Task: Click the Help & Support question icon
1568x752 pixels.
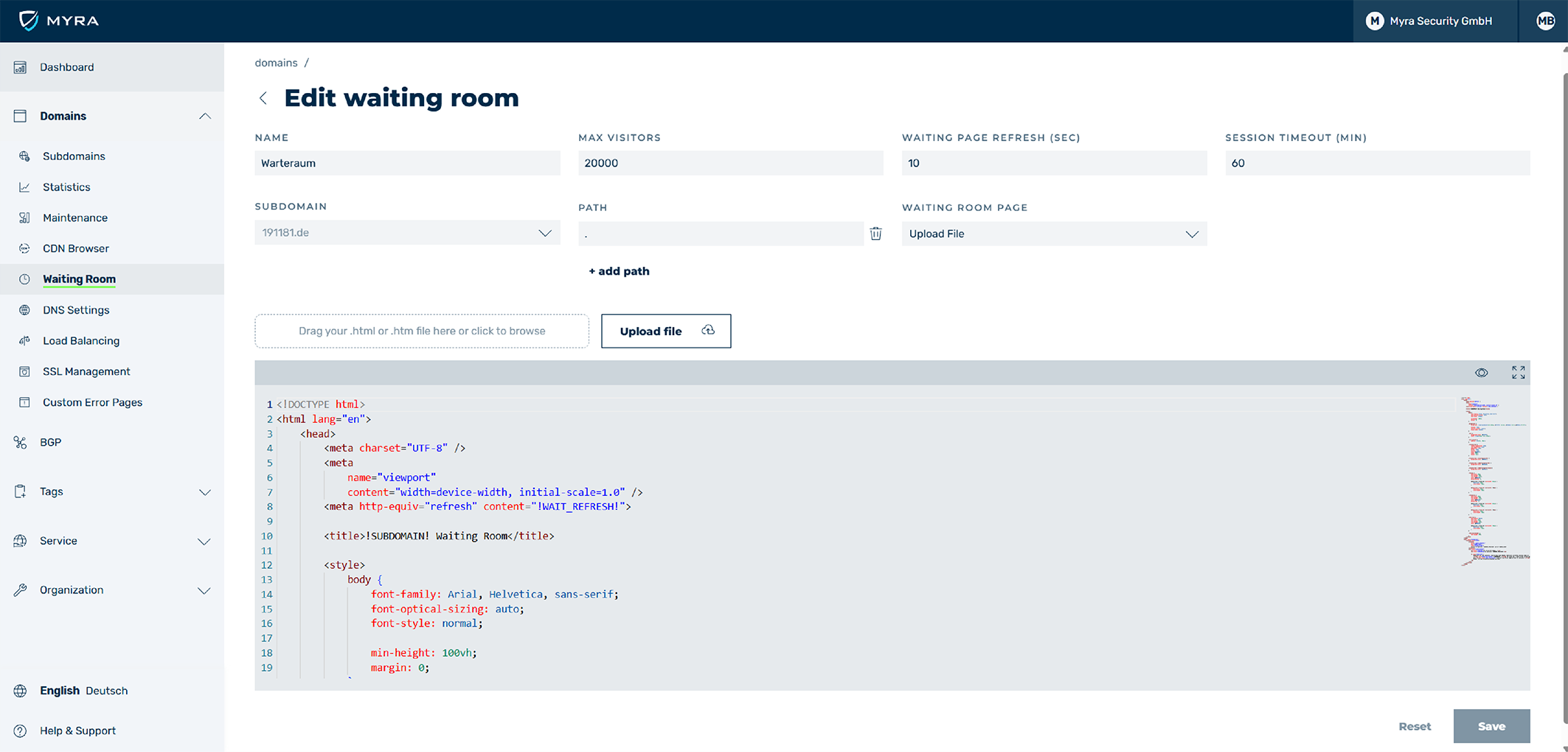Action: pyautogui.click(x=21, y=731)
